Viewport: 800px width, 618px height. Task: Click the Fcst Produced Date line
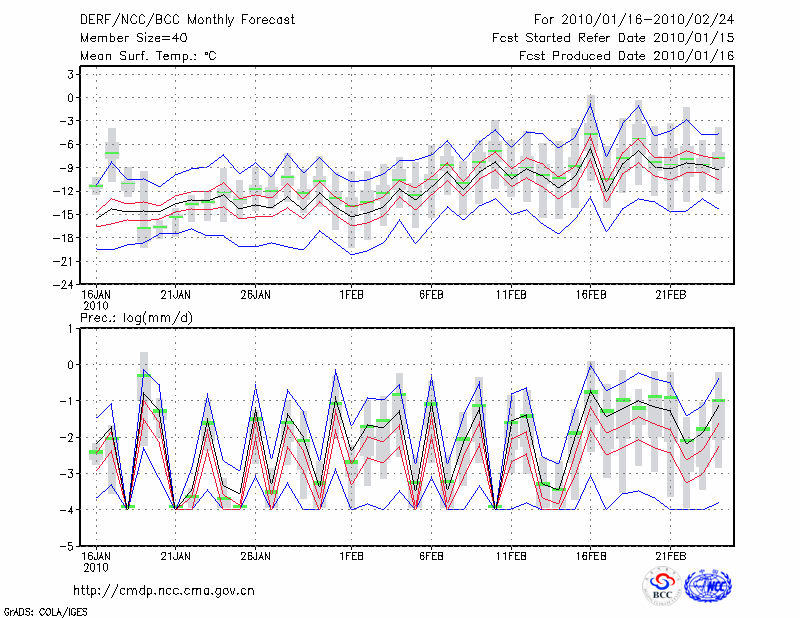click(x=626, y=57)
